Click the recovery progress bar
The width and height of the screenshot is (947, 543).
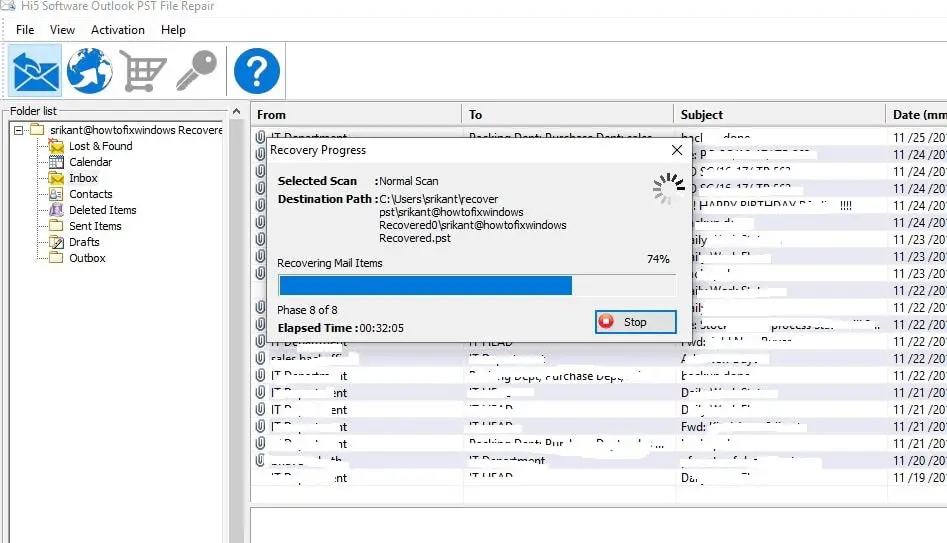(477, 285)
